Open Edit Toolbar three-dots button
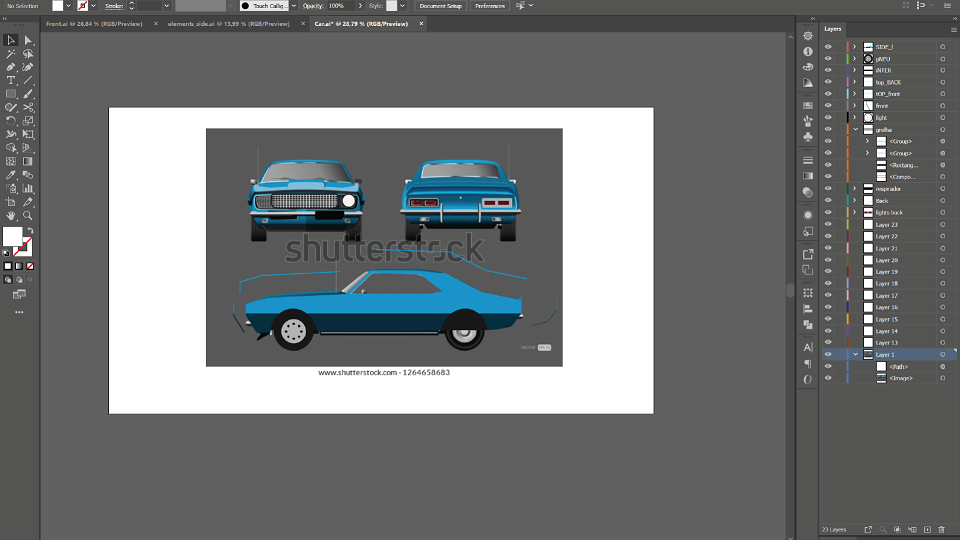960x540 pixels. pos(20,312)
